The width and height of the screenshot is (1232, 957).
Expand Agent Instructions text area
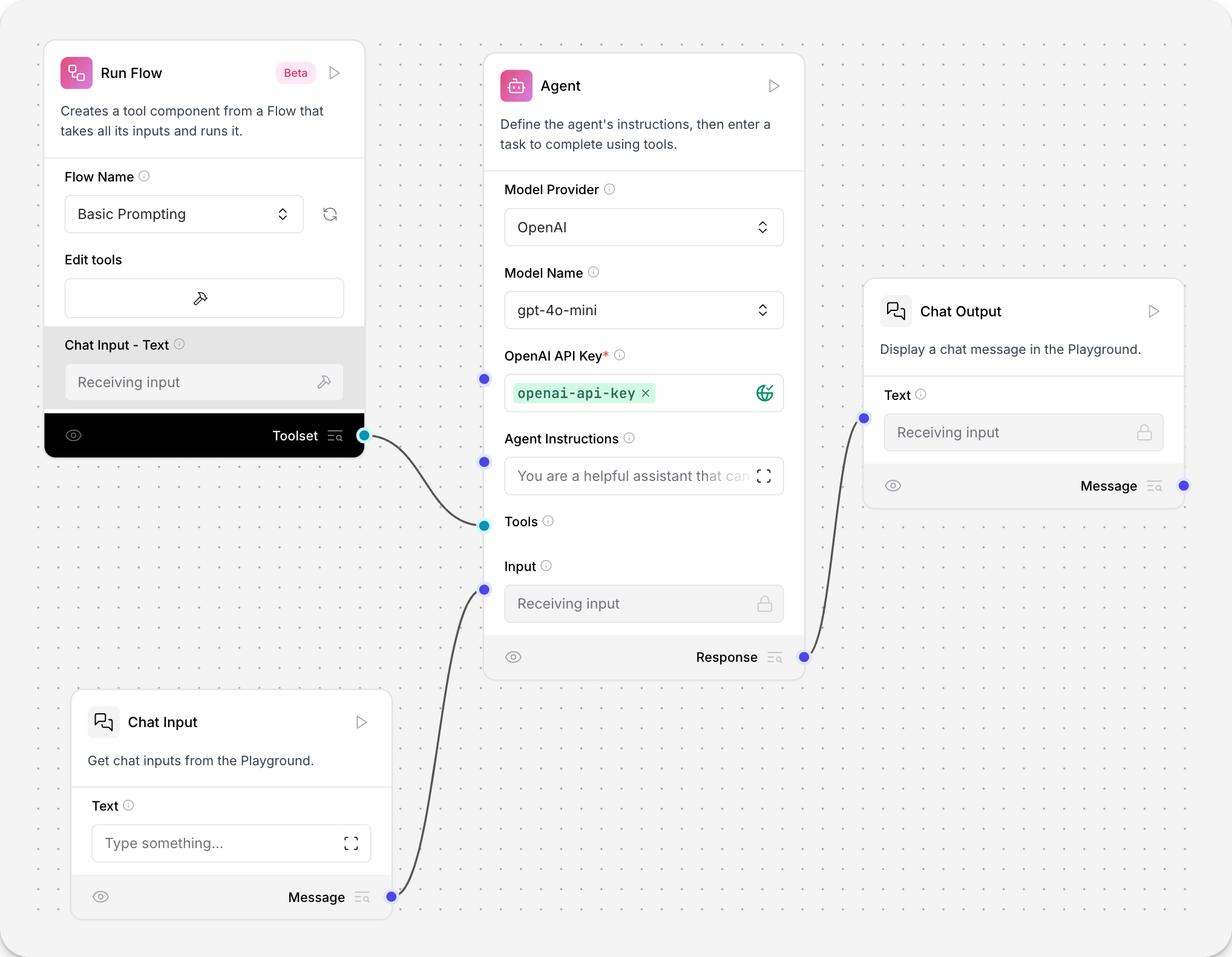[x=764, y=475]
